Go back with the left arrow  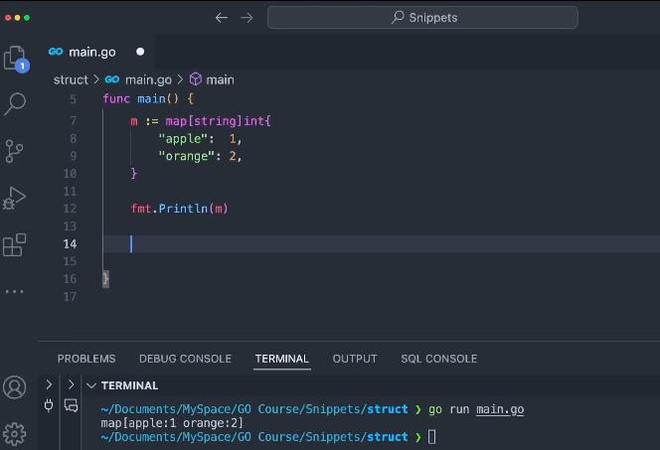(221, 18)
